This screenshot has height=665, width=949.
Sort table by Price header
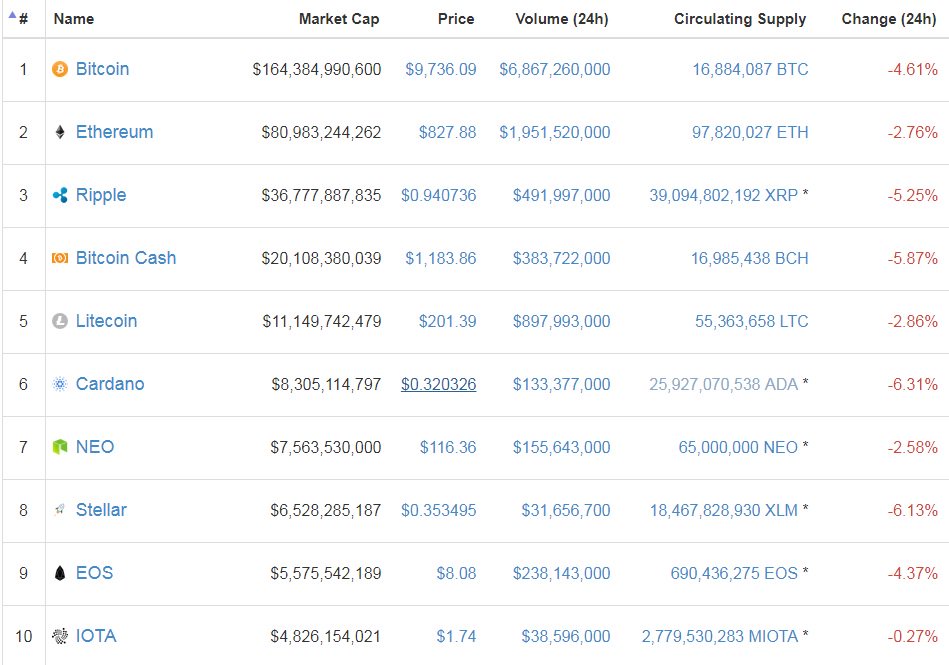456,19
